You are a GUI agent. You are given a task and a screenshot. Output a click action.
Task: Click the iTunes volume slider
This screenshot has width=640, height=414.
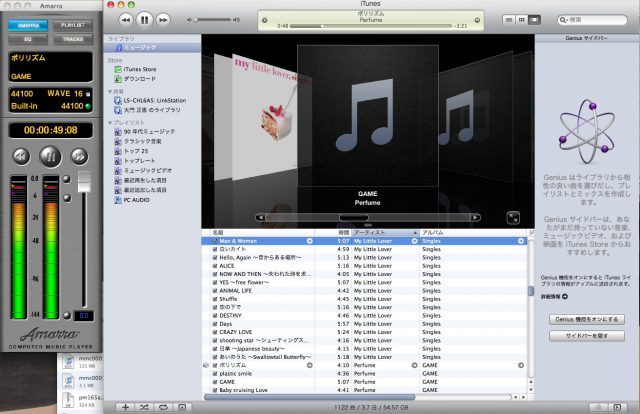point(213,20)
